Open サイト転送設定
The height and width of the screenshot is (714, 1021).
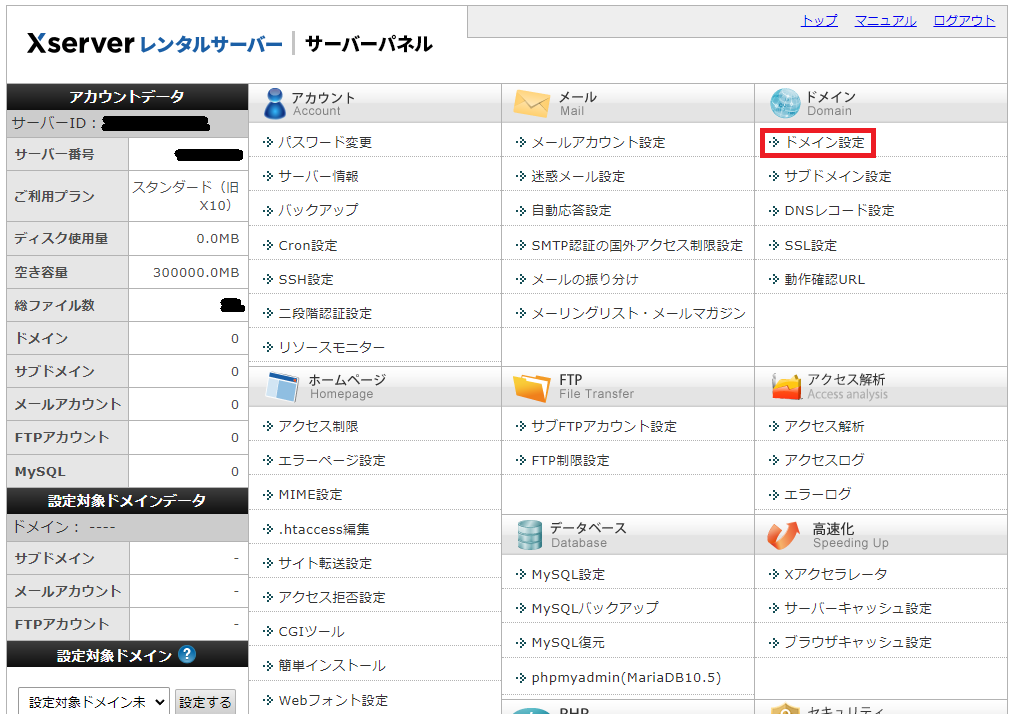pyautogui.click(x=325, y=563)
